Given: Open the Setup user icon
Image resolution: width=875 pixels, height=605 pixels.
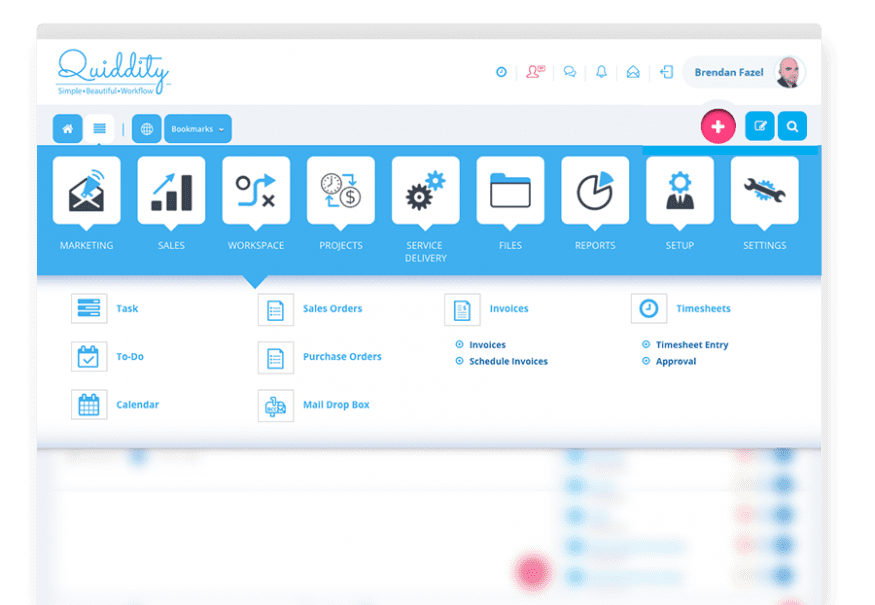Looking at the screenshot, I should [679, 190].
